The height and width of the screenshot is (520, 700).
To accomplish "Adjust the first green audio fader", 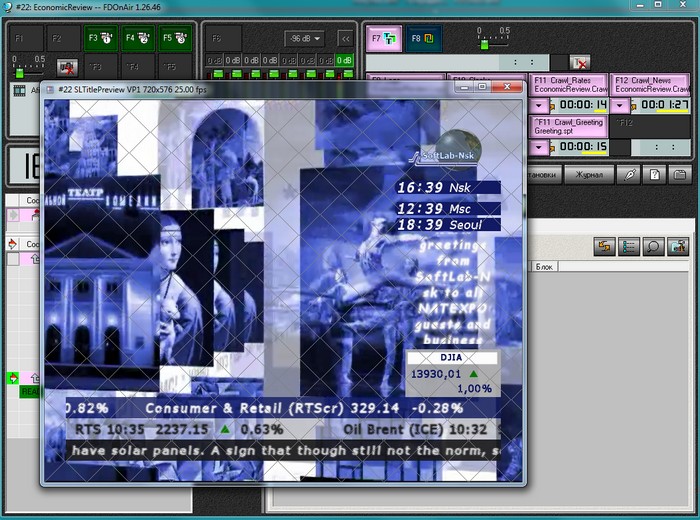I will click(218, 73).
